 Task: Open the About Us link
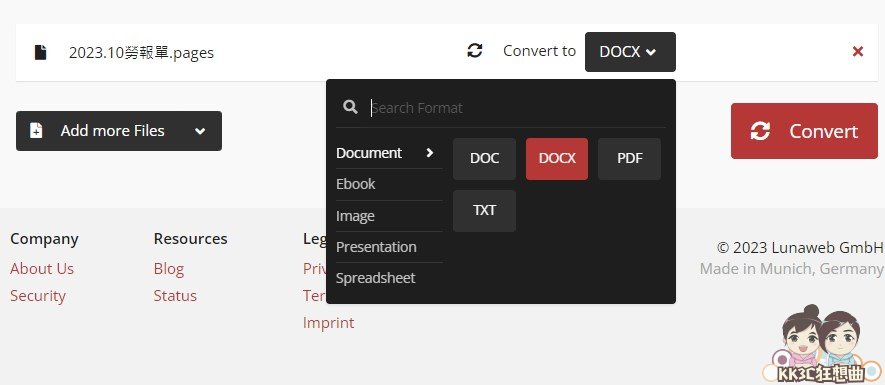pos(42,269)
